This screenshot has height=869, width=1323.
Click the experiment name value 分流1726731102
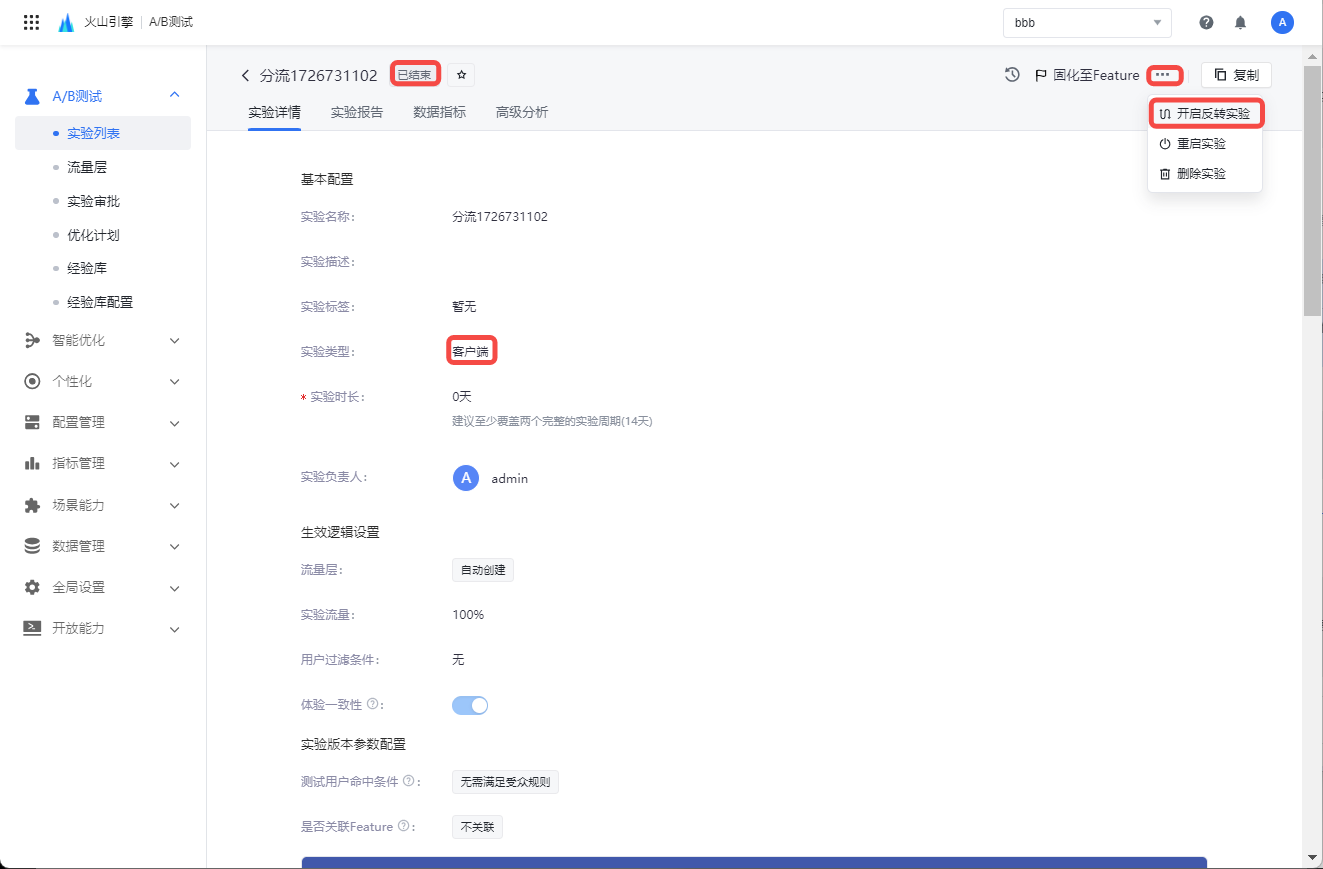point(500,217)
